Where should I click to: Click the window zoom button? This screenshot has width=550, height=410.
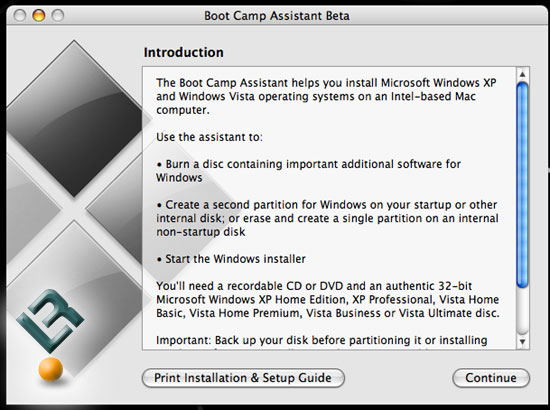coord(58,15)
